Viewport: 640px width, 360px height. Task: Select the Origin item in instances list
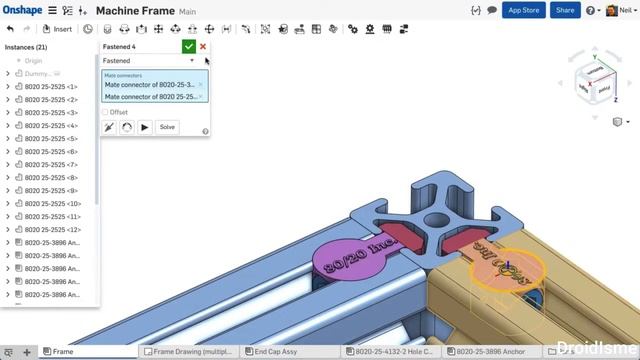click(33, 60)
